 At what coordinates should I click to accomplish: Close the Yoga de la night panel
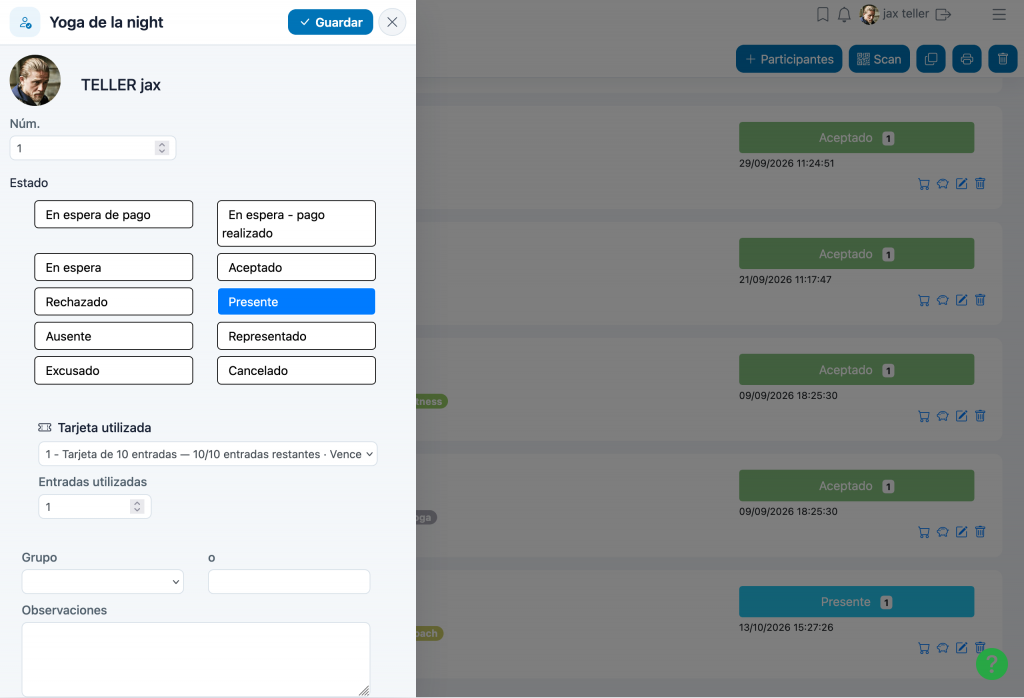392,22
